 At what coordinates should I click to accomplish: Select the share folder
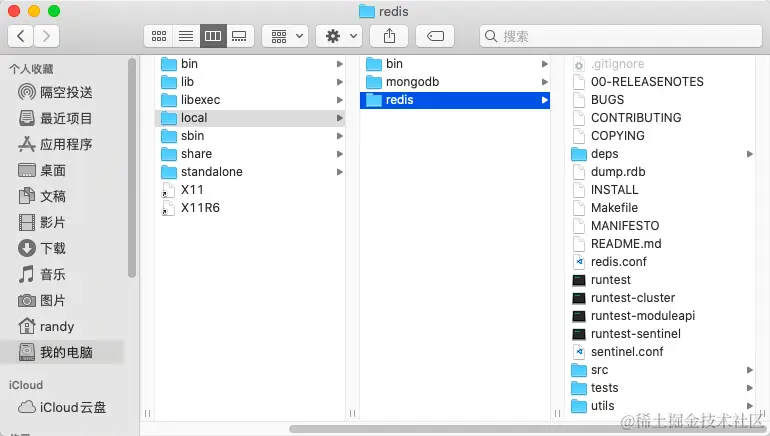249,154
